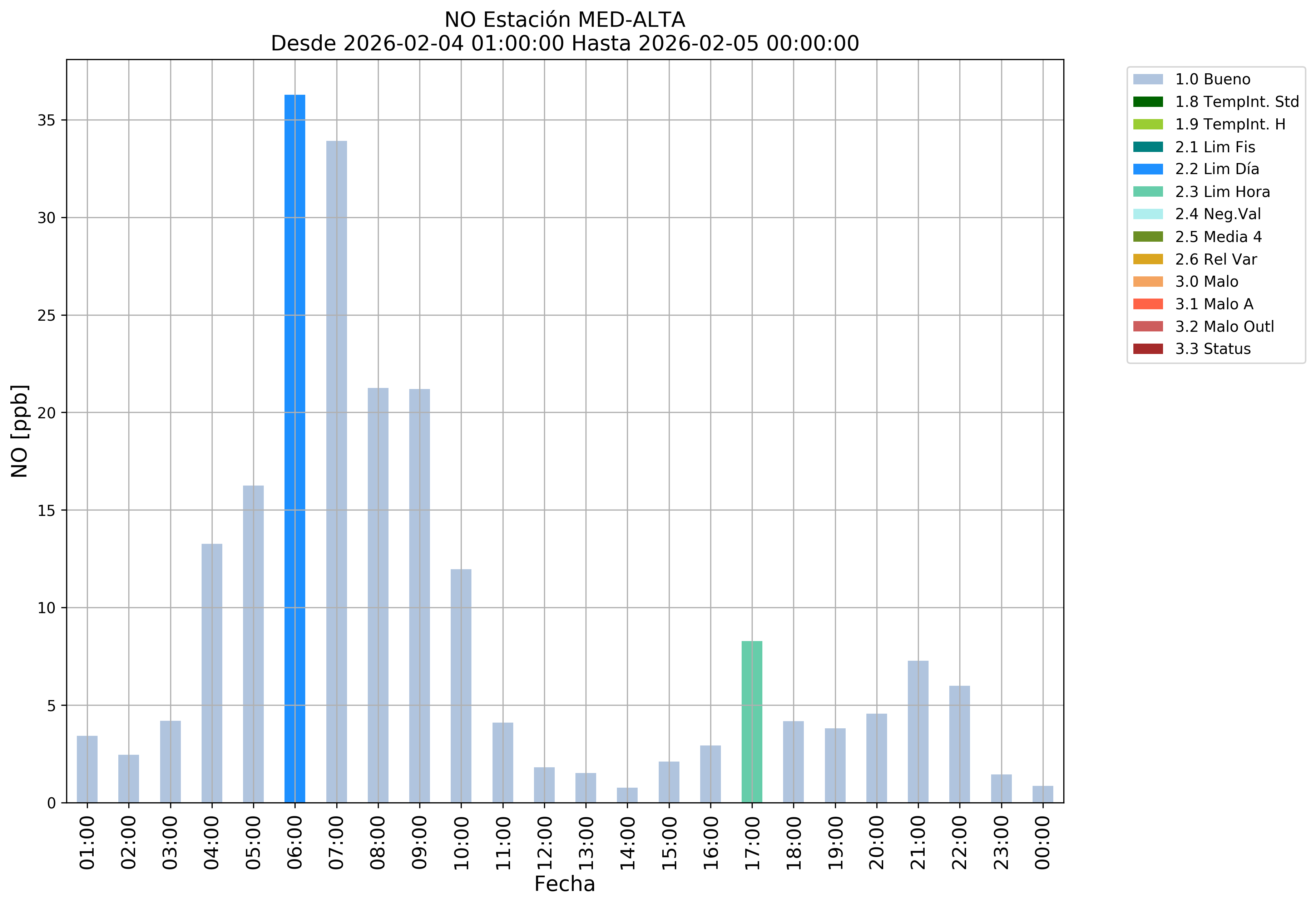The image size is (1316, 906).
Task: Click the 00:00 x-axis tick label
Action: (1043, 842)
